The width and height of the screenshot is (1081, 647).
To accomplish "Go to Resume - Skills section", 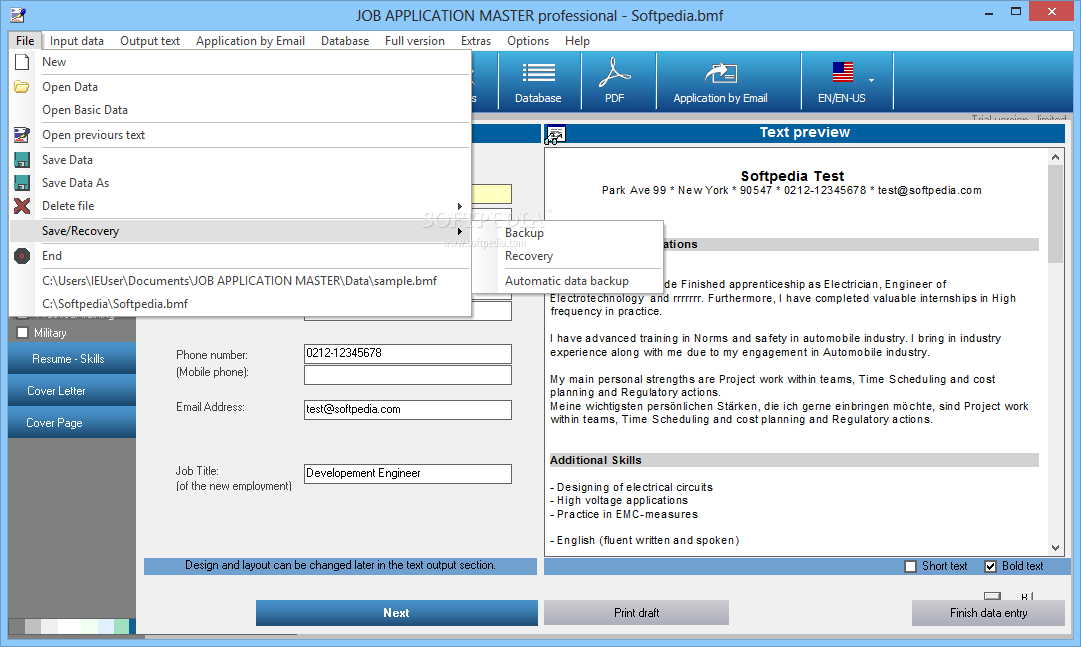I will tap(72, 359).
